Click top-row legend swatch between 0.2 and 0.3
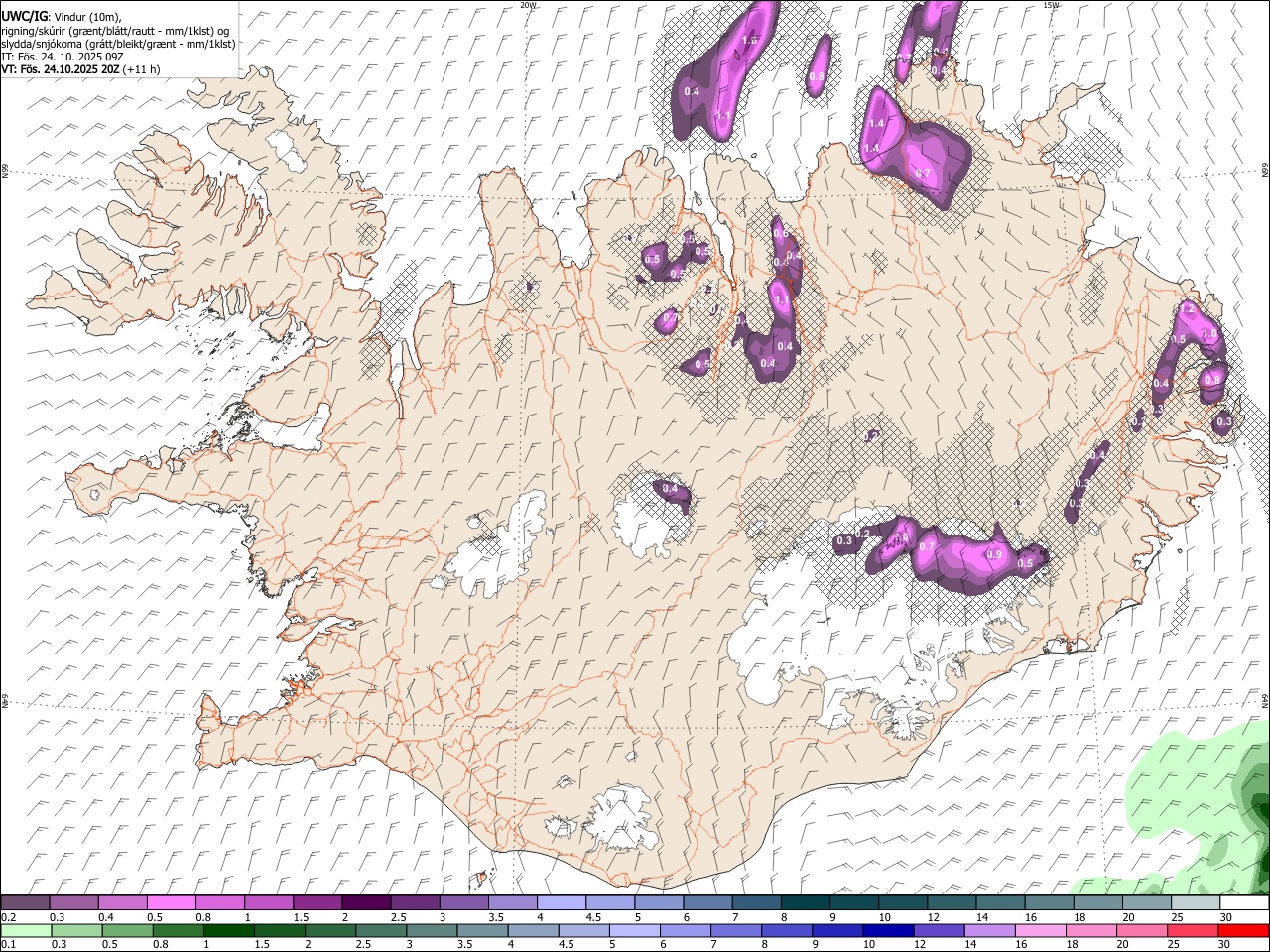Image resolution: width=1270 pixels, height=952 pixels. point(25,903)
